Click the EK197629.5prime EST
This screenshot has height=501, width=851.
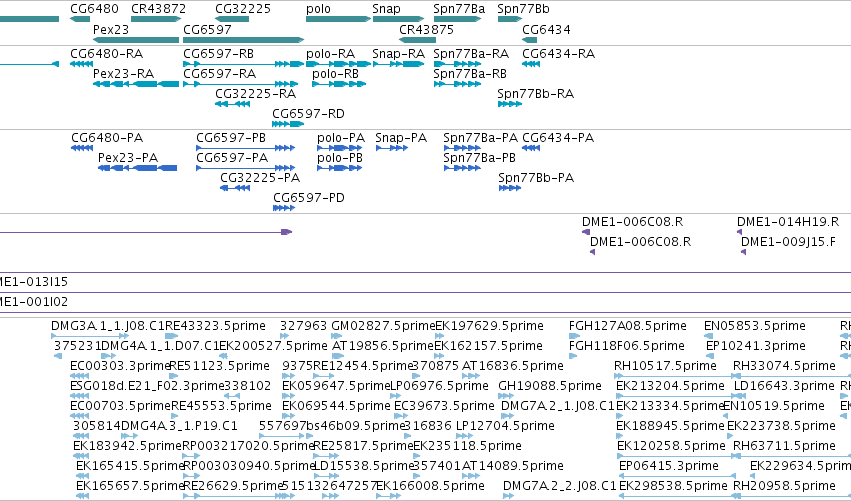coord(440,336)
